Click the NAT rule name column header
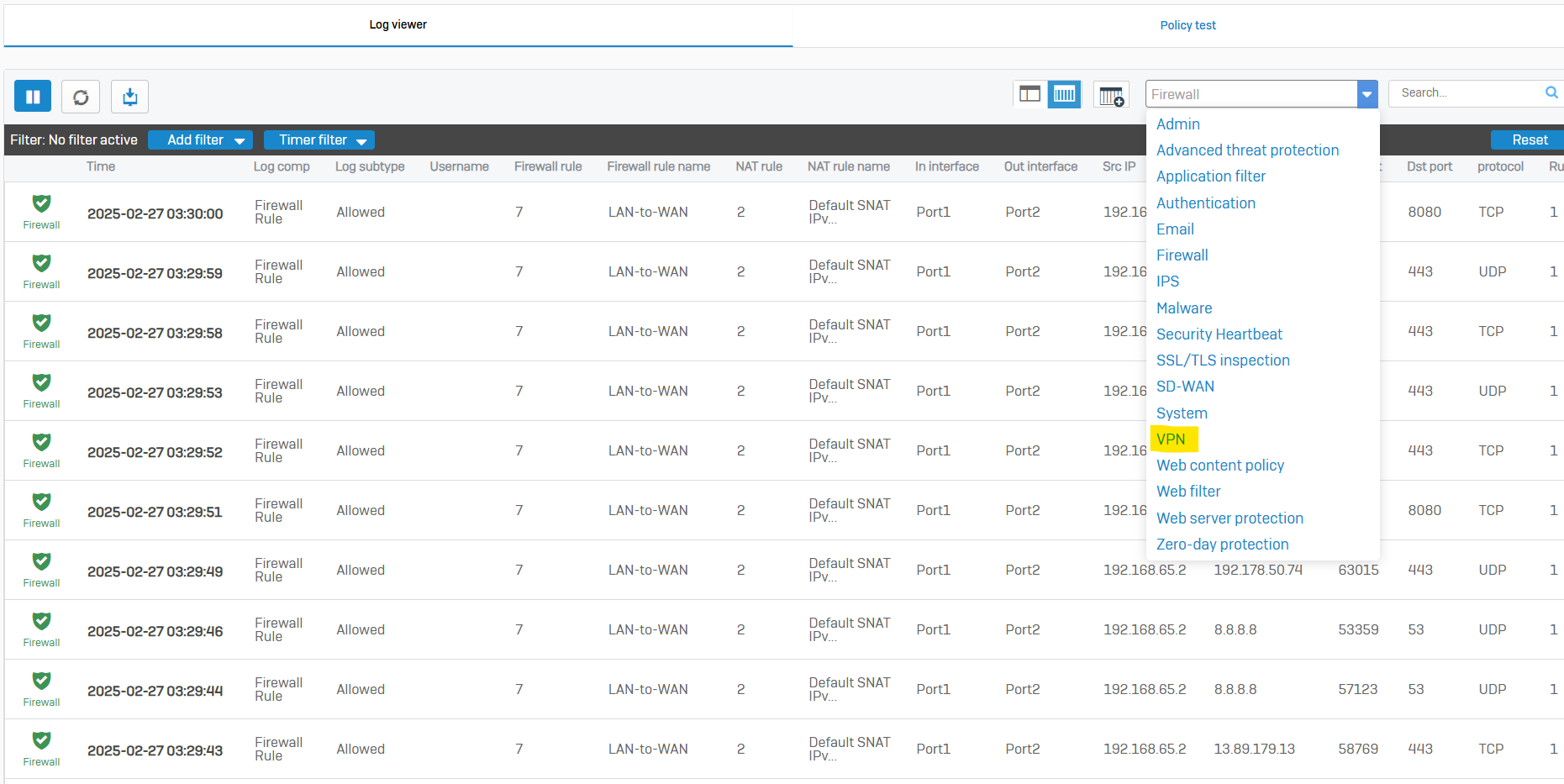This screenshot has height=784, width=1564. click(x=848, y=166)
